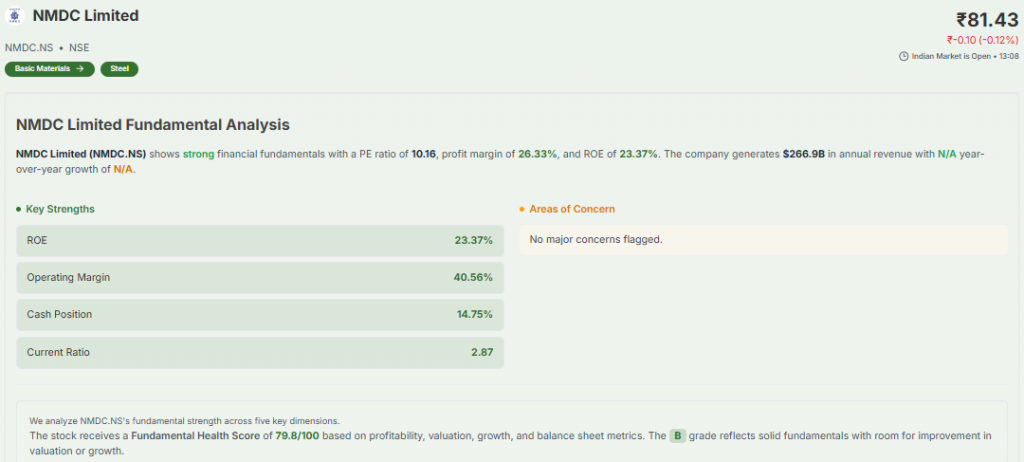Click the clock icon beside market status
This screenshot has width=1024, height=462.
tap(904, 56)
